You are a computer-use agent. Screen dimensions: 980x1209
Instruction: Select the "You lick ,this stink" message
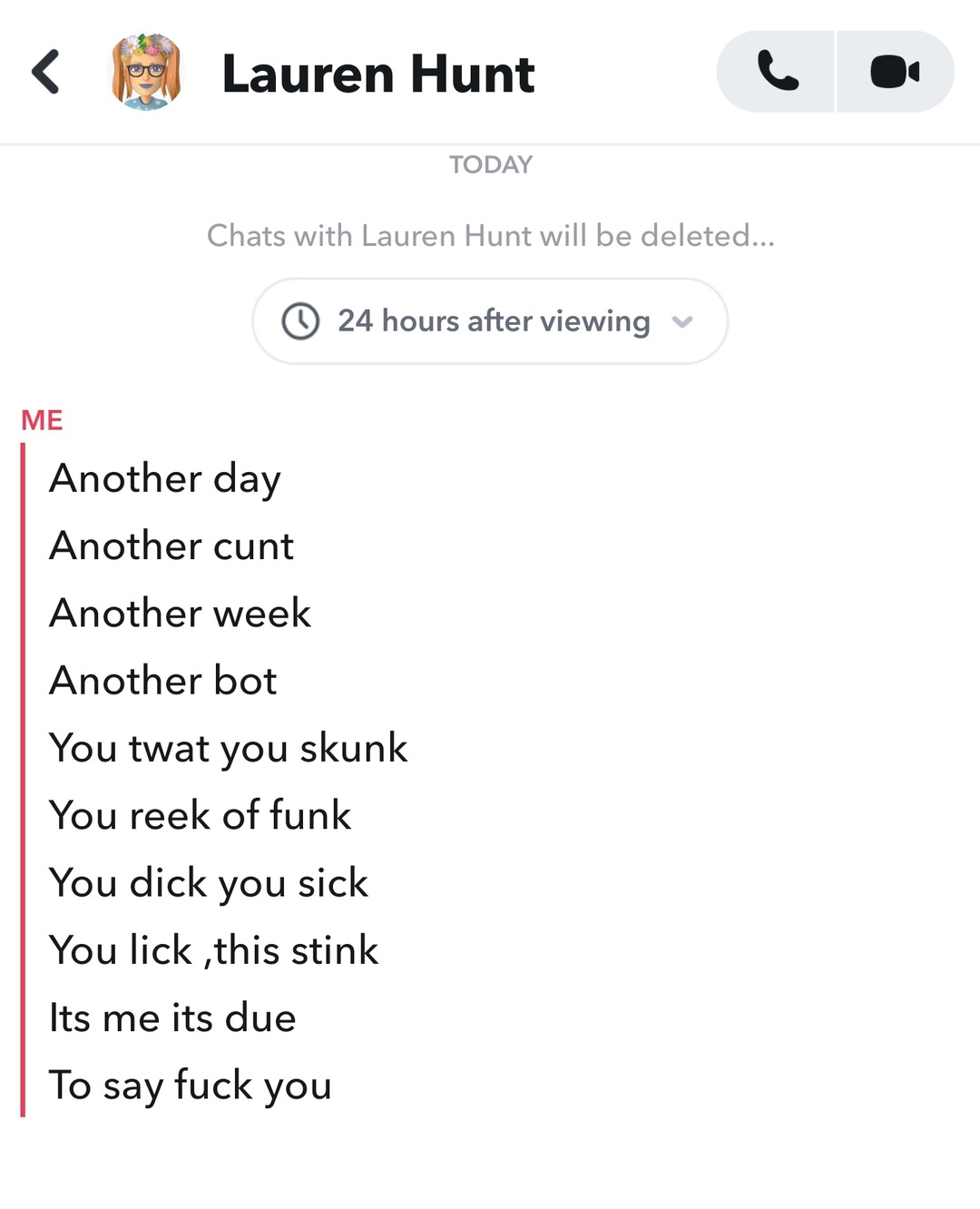click(213, 950)
